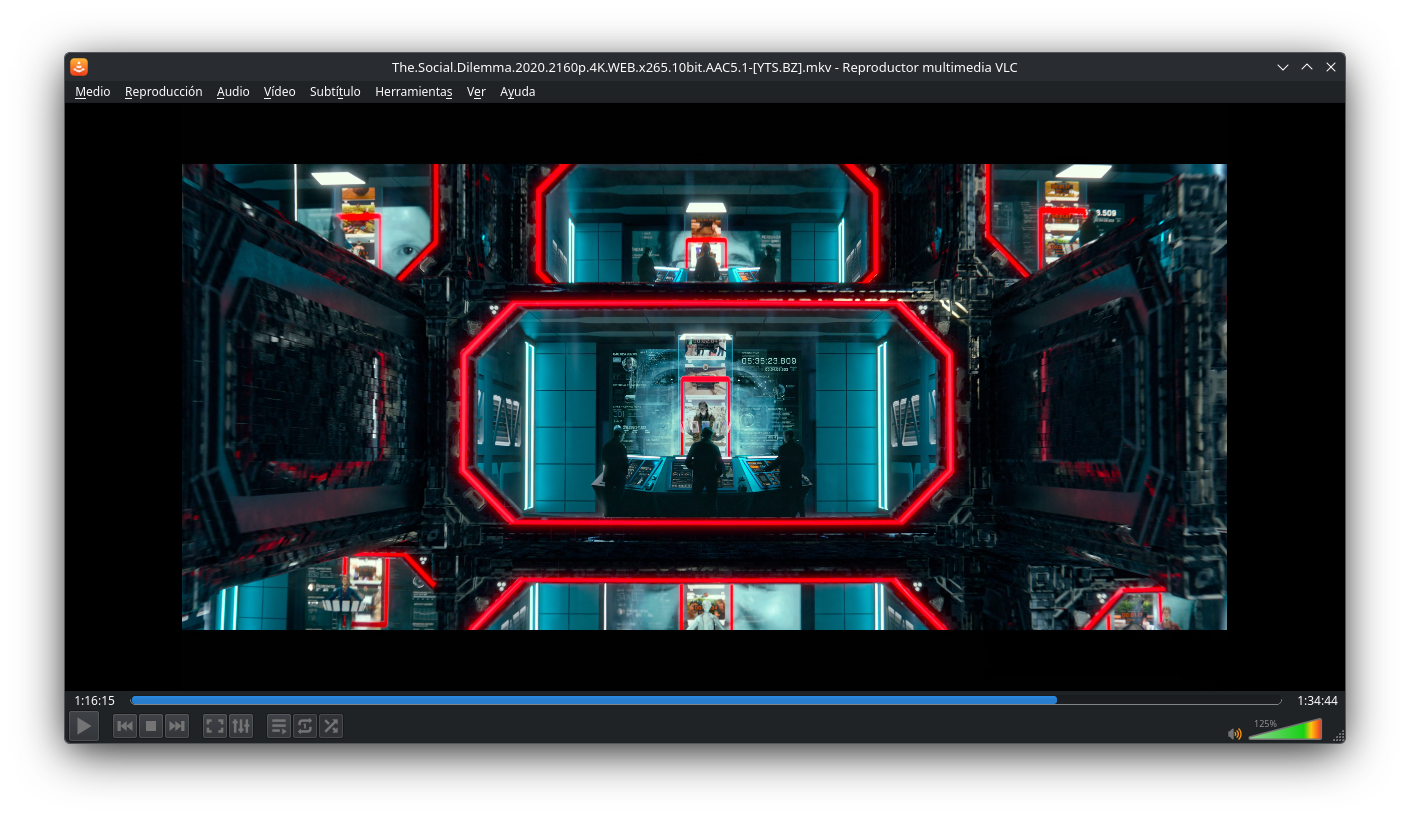Toggle loop repeat mode

tap(305, 726)
